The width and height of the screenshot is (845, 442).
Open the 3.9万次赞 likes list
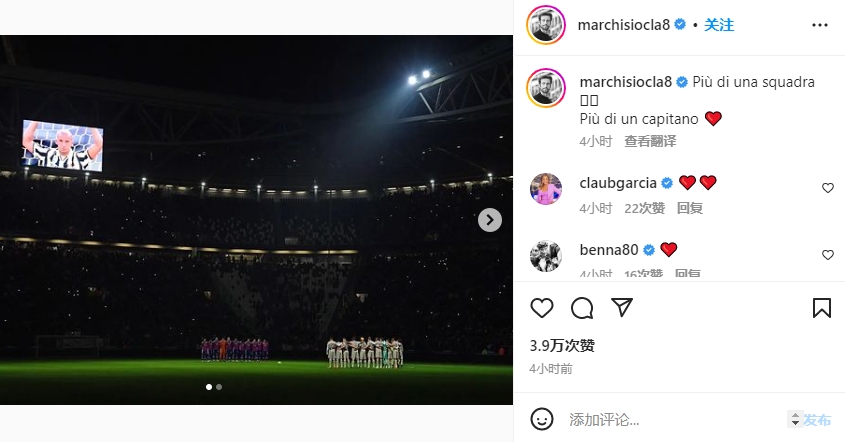coord(562,346)
